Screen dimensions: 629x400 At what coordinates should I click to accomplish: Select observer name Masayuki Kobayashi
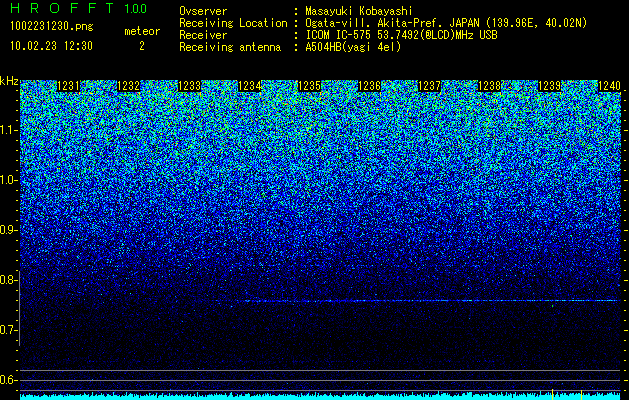(x=359, y=11)
